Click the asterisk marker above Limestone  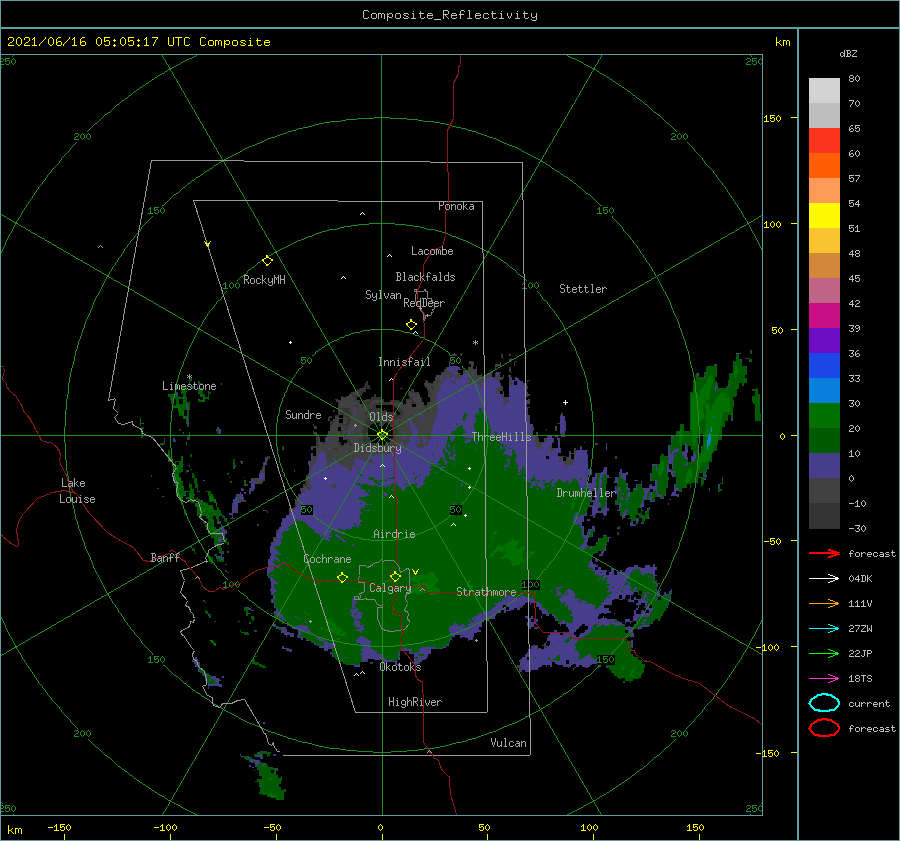(189, 377)
